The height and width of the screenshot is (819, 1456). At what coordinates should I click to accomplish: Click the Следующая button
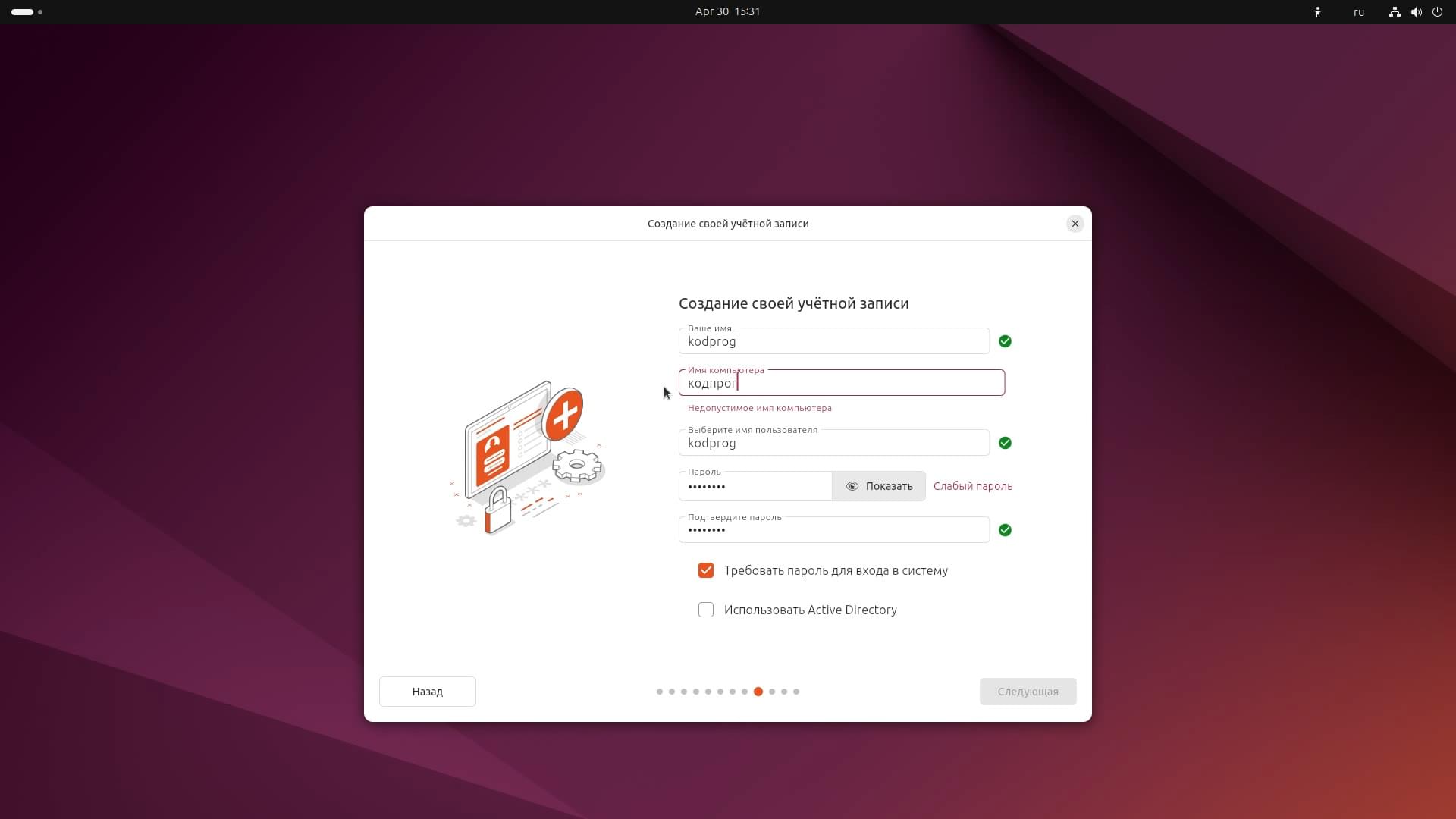click(1028, 692)
